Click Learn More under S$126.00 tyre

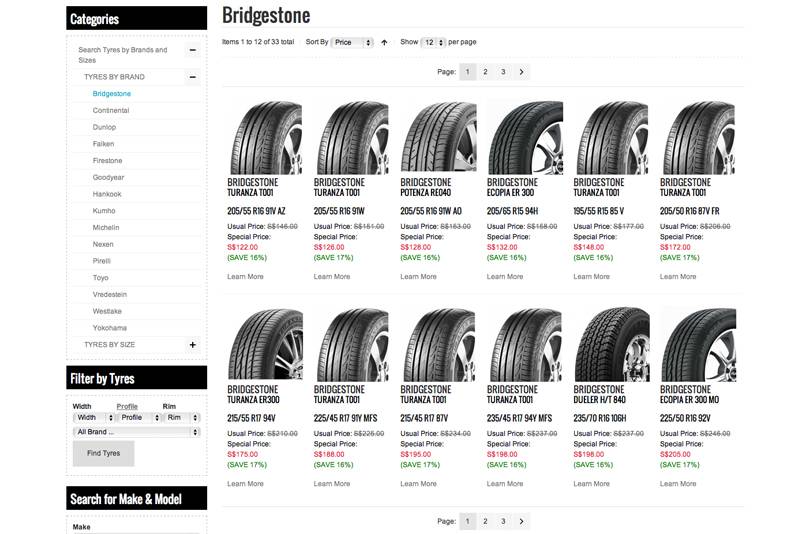[332, 277]
